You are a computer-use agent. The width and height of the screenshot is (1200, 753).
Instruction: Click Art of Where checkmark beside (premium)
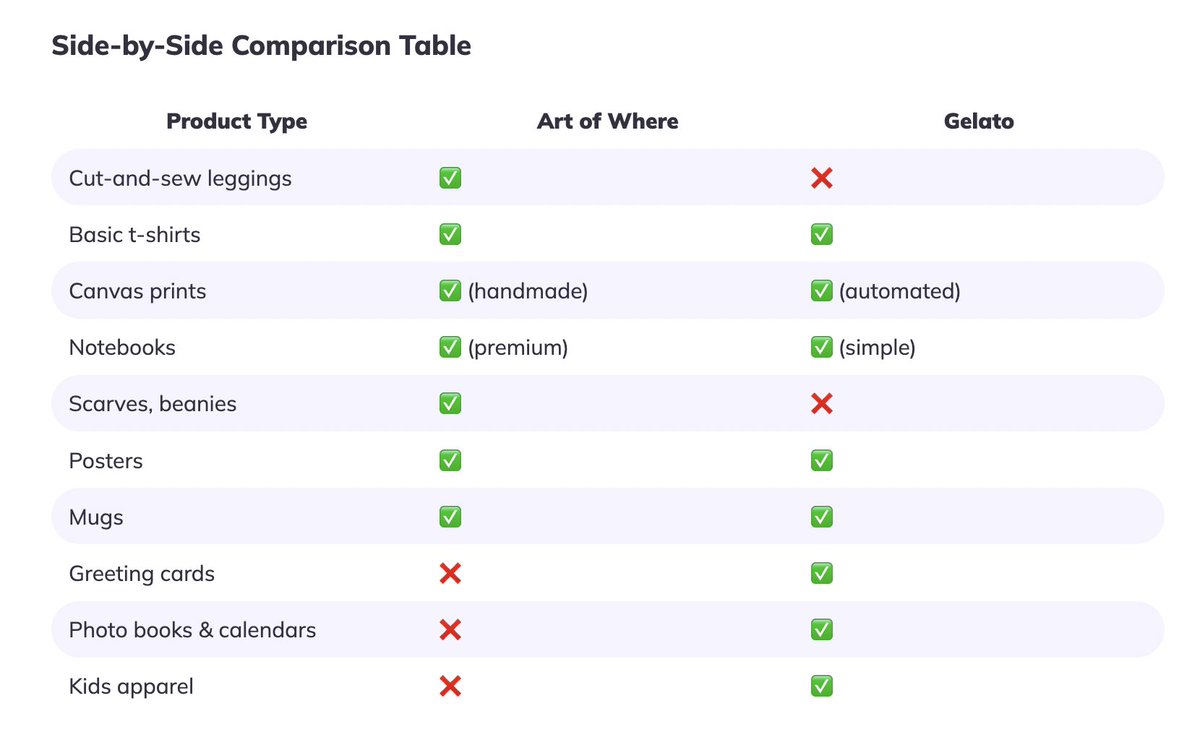pos(450,347)
